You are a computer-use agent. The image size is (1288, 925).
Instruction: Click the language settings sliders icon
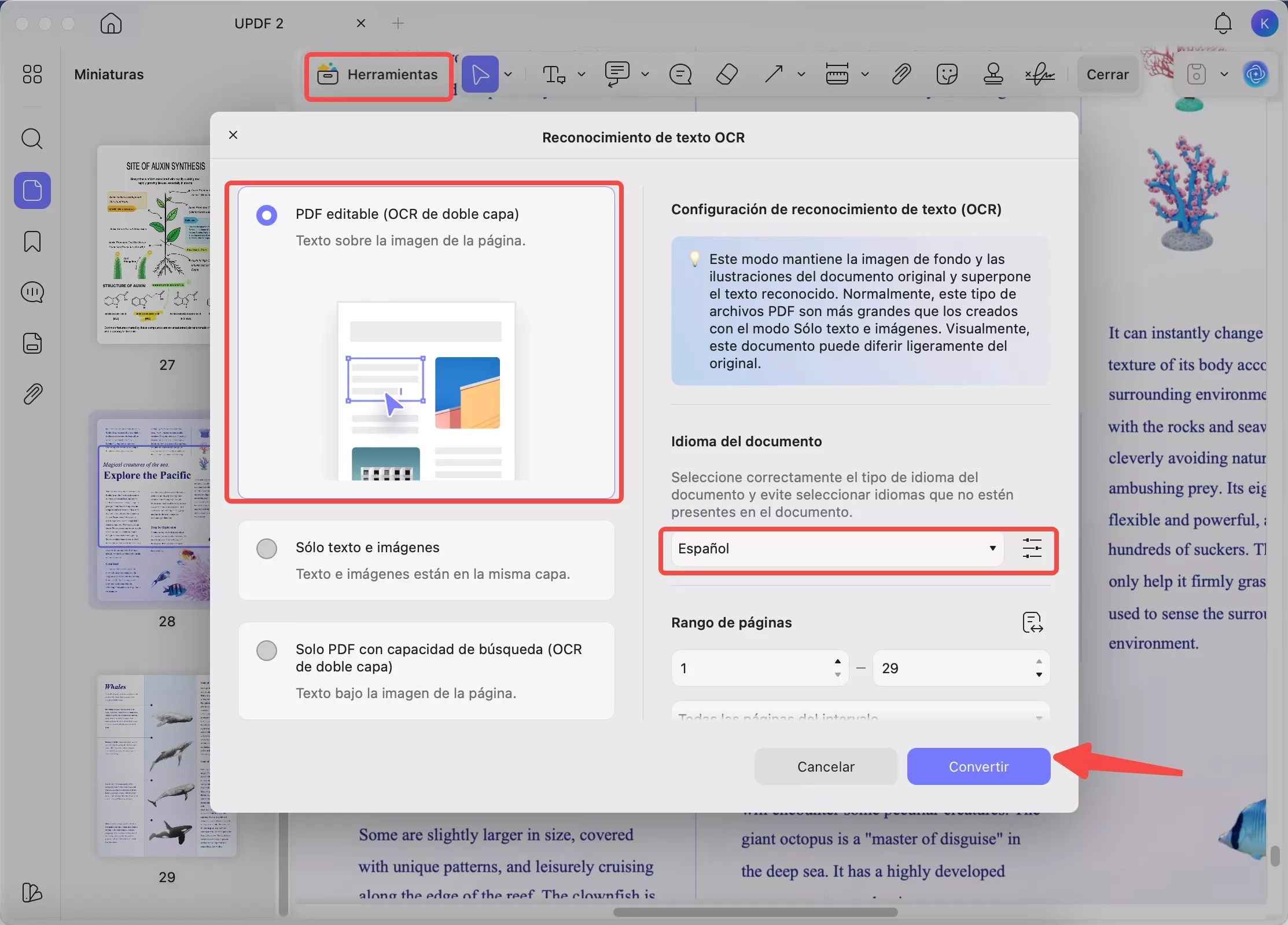1032,548
